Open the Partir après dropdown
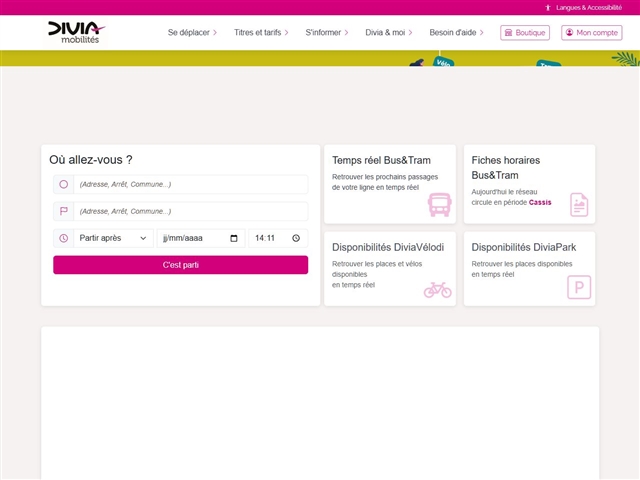This screenshot has width=640, height=480. click(x=113, y=238)
